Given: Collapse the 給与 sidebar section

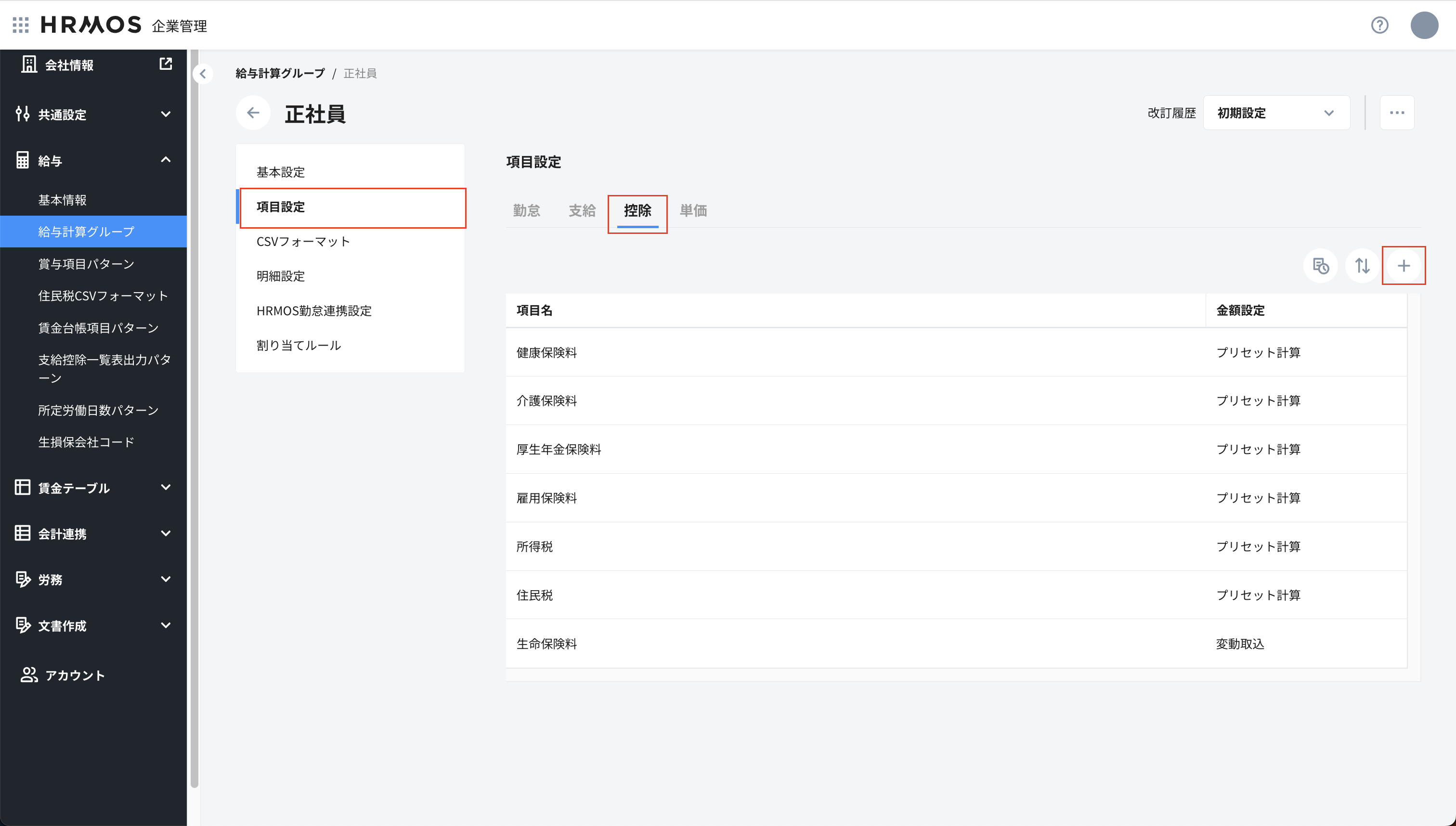Looking at the screenshot, I should click(x=93, y=161).
